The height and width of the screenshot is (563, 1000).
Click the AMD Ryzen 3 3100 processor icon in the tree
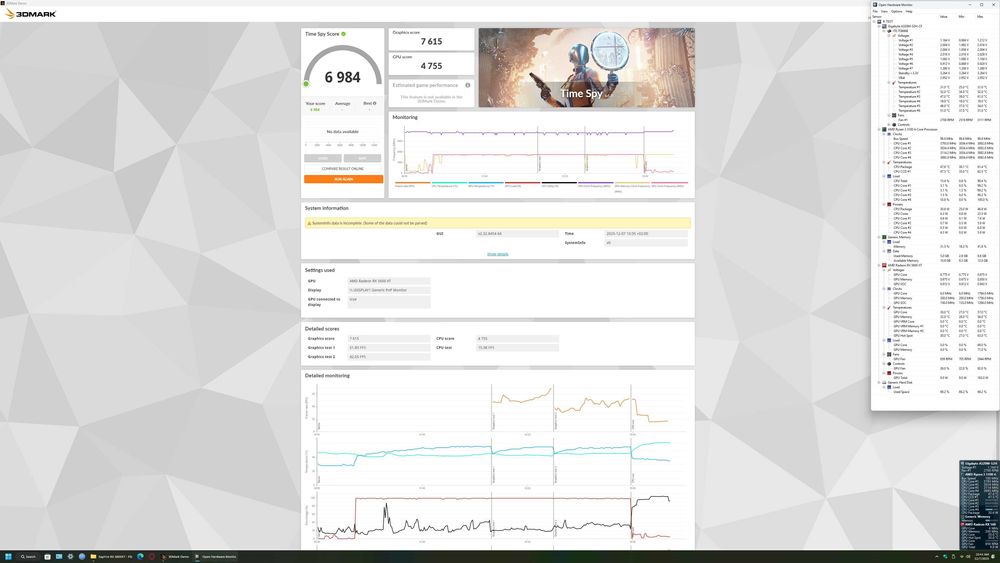[885, 129]
